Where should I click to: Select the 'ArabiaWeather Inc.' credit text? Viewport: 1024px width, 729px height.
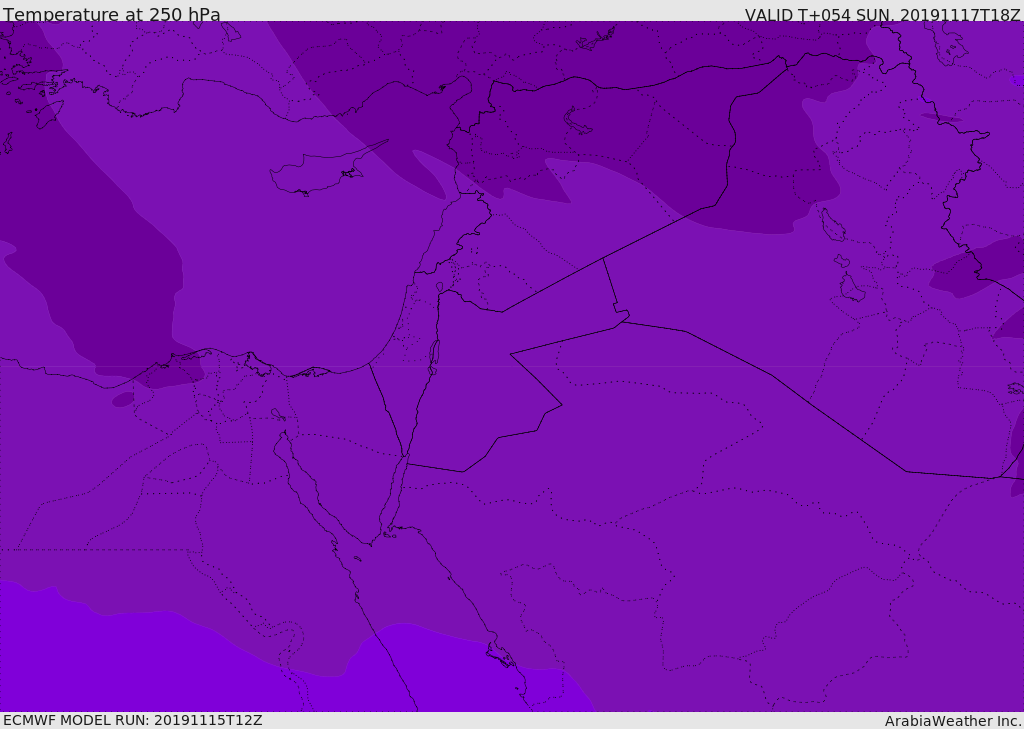[953, 721]
